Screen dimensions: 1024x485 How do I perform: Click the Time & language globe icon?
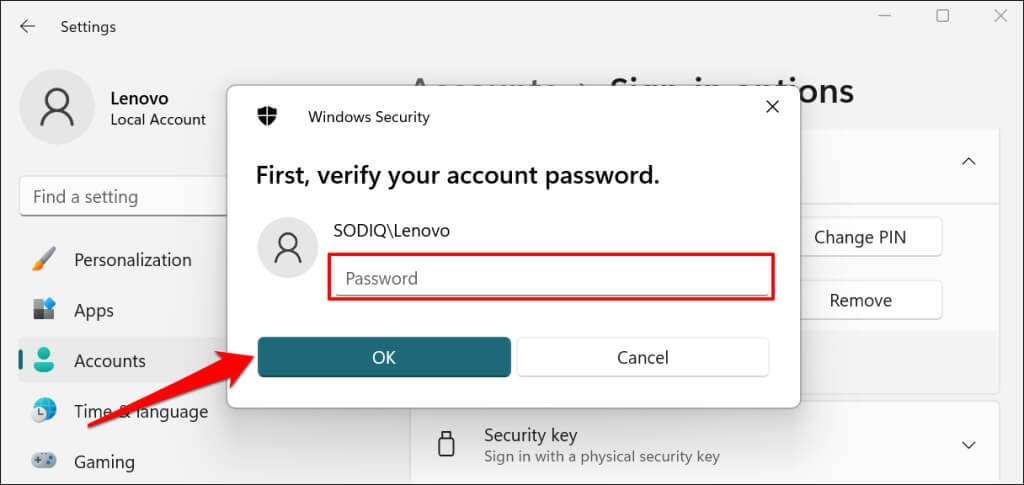(44, 411)
